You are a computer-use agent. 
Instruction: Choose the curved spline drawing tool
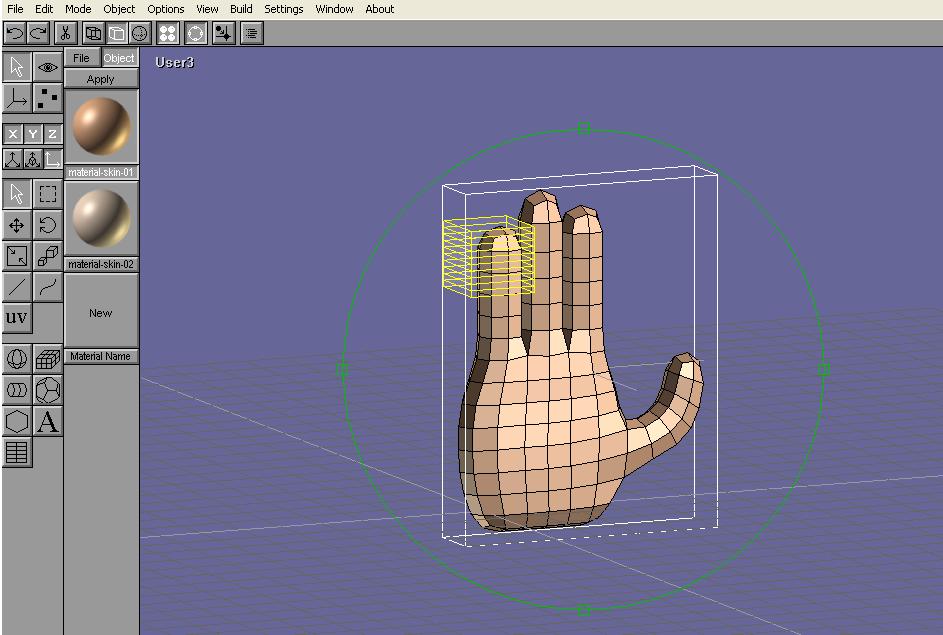(x=48, y=287)
